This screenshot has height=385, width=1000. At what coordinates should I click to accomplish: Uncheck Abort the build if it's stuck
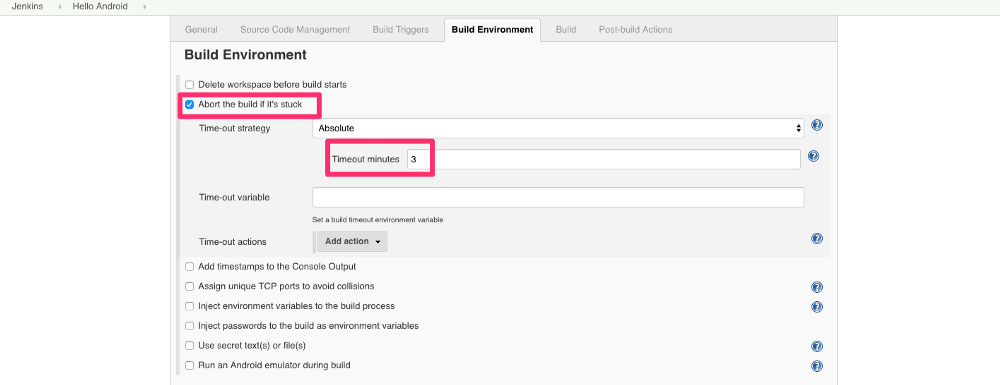coord(189,105)
